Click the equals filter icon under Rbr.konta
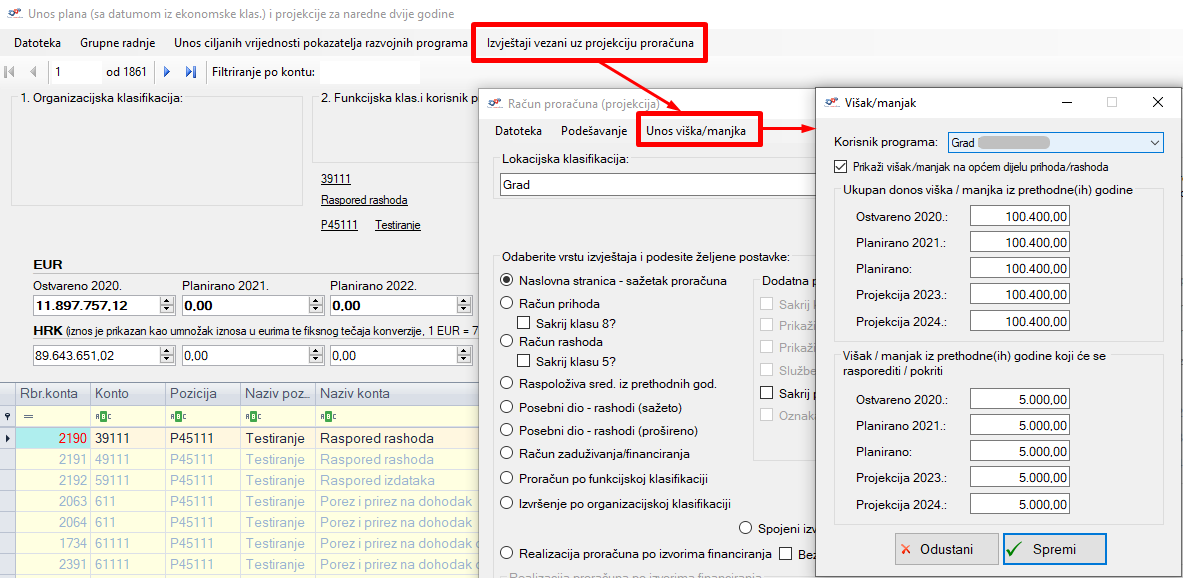Screen dimensions: 1183x578 [x=27, y=416]
